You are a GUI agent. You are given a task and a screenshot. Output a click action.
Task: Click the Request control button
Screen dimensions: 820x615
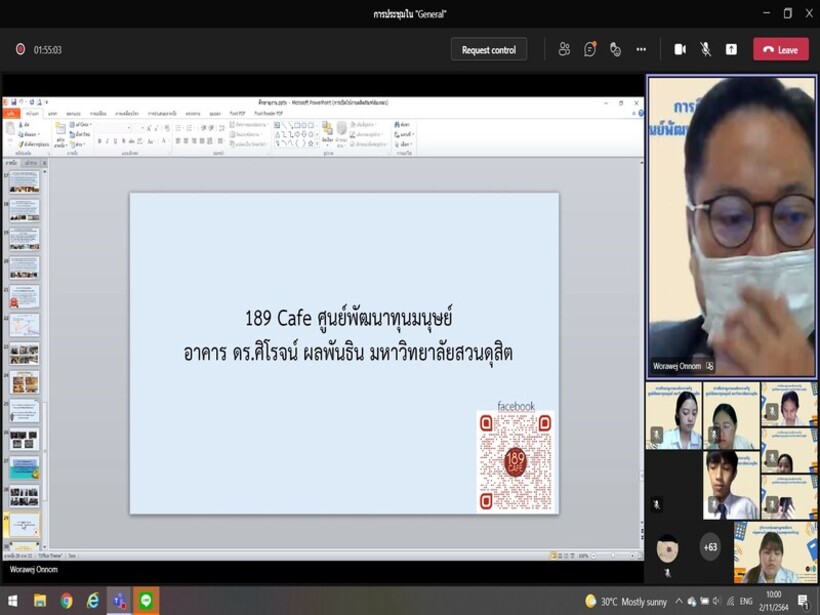(488, 50)
